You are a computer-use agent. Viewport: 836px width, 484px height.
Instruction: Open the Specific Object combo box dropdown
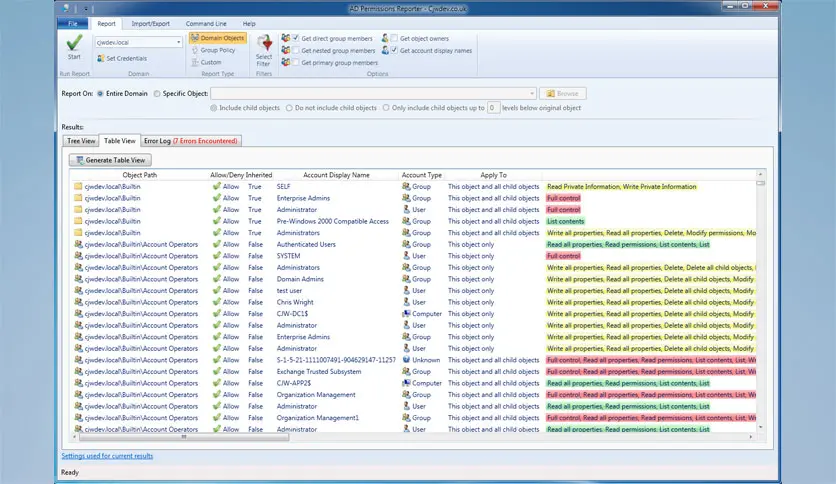[532, 94]
